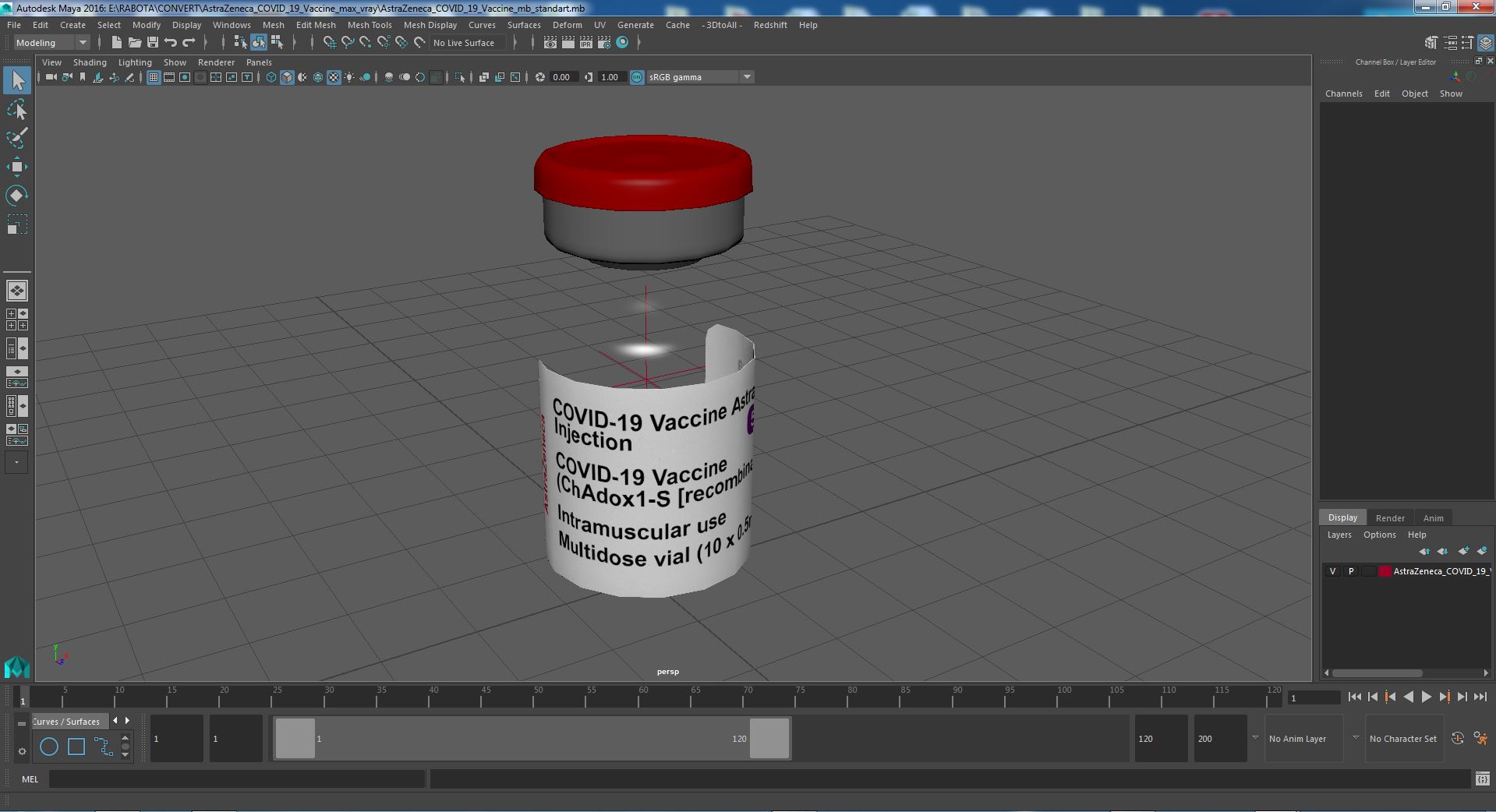Render the current frame
The image size is (1496, 812).
[568, 43]
